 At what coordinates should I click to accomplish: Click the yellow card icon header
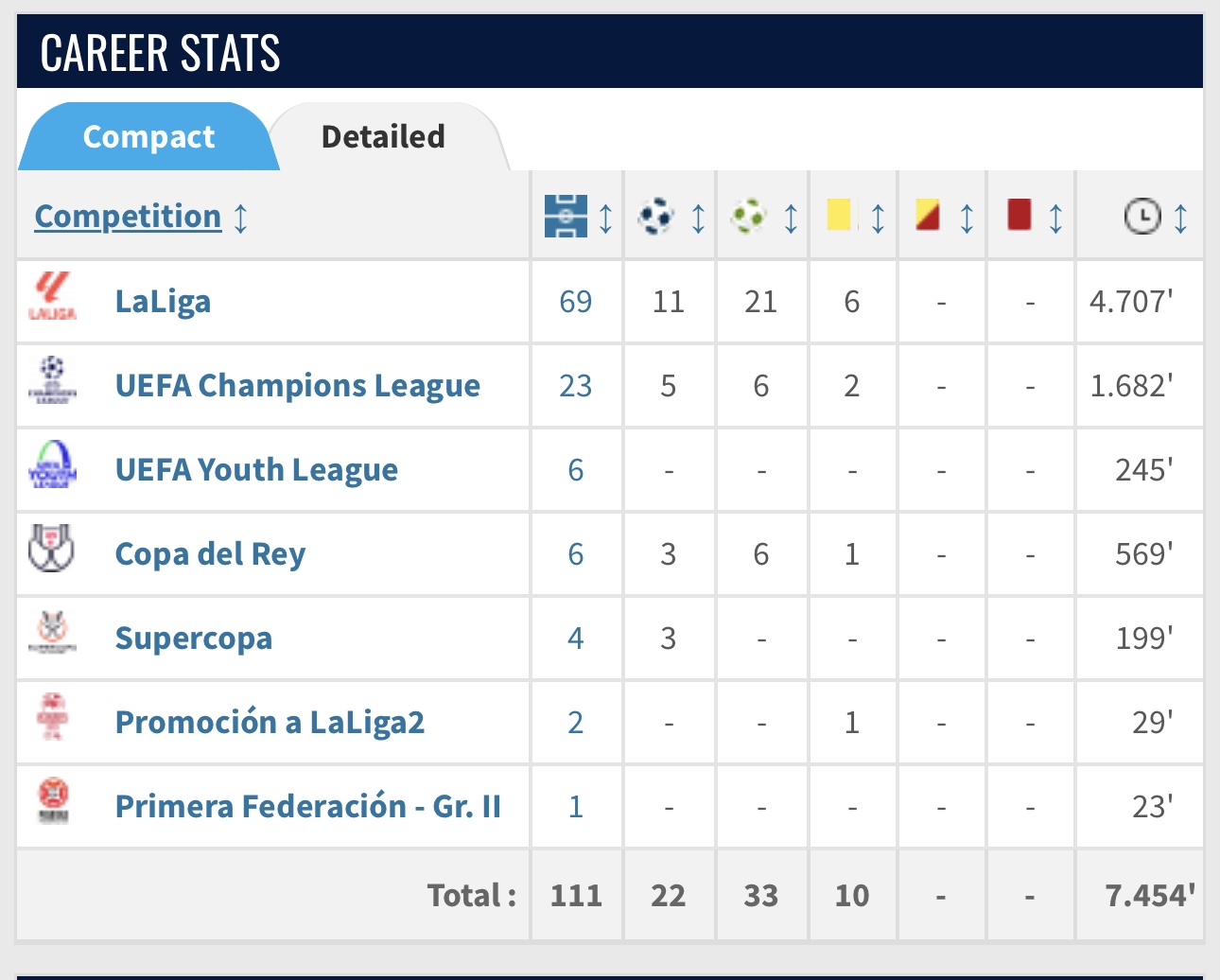pyautogui.click(x=839, y=215)
